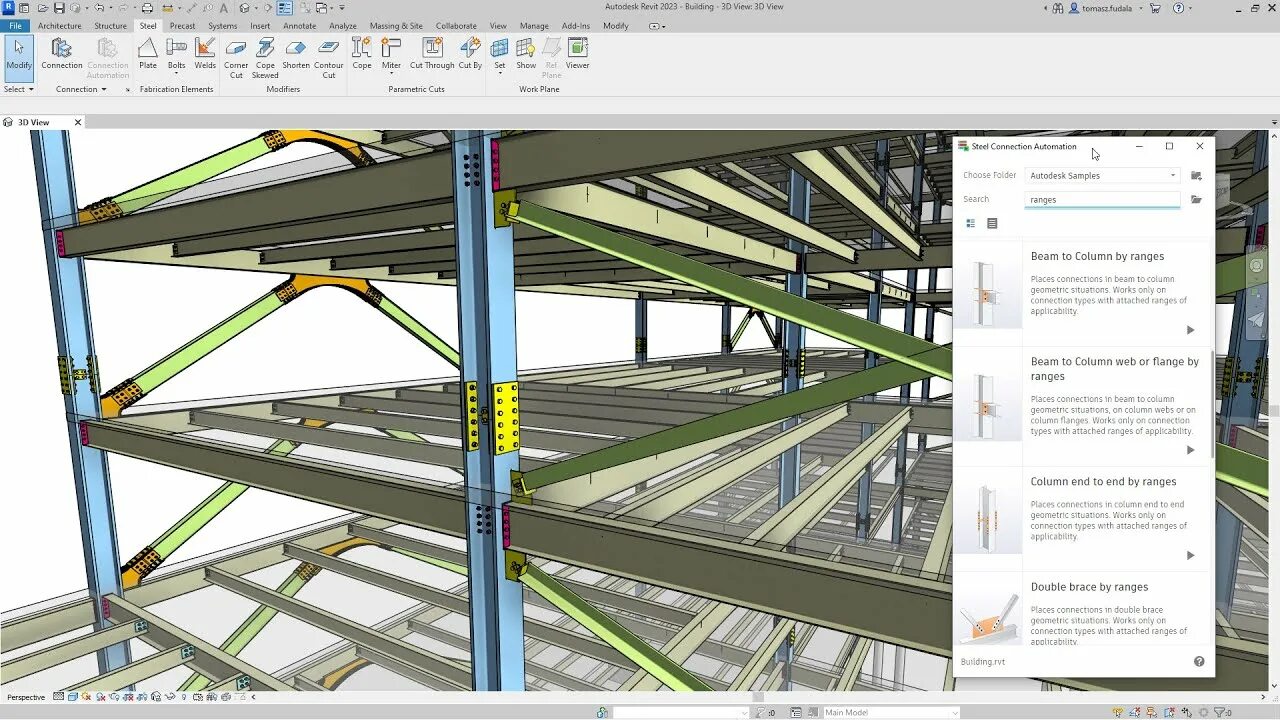This screenshot has width=1280, height=720.
Task: Toggle Show work plane
Action: coord(526,53)
